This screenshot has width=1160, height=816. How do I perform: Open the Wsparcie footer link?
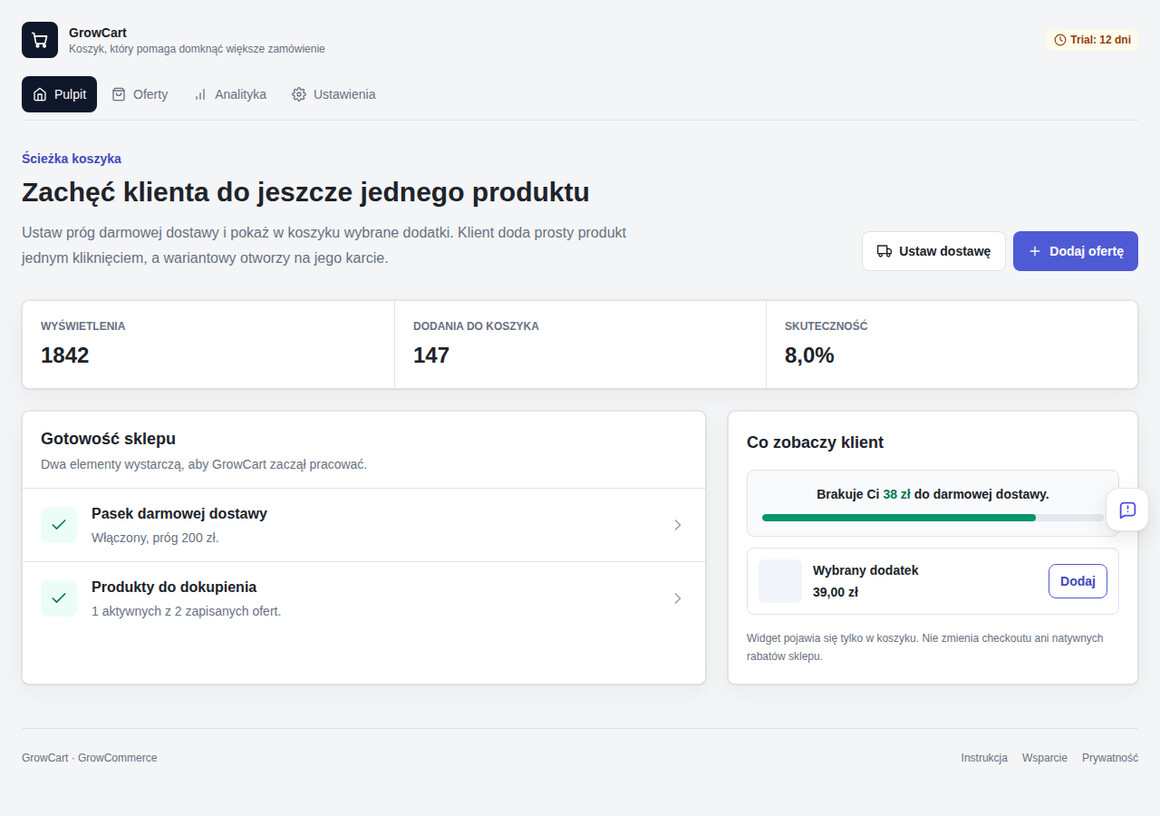pyautogui.click(x=1045, y=758)
